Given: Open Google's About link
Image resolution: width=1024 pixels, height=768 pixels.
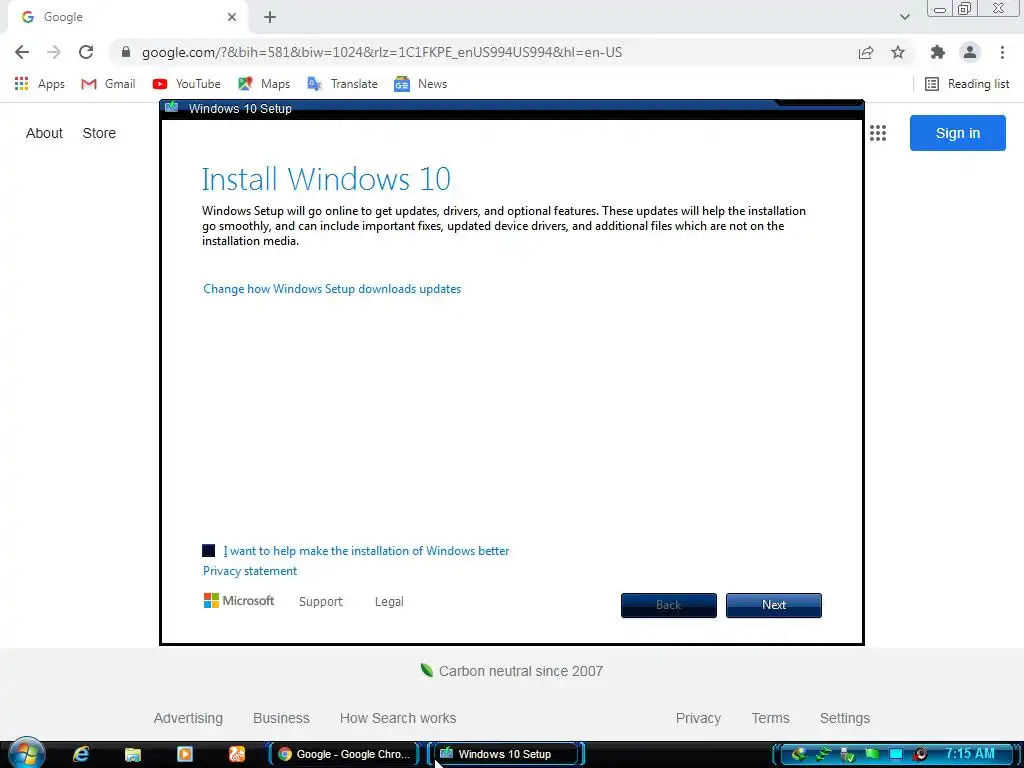Looking at the screenshot, I should pos(44,133).
